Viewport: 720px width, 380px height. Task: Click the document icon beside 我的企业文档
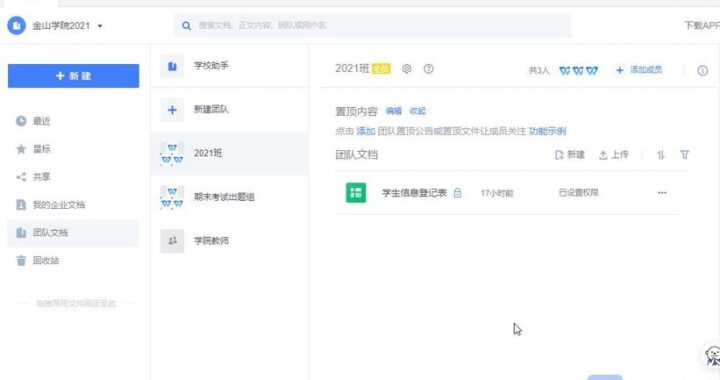(21, 205)
